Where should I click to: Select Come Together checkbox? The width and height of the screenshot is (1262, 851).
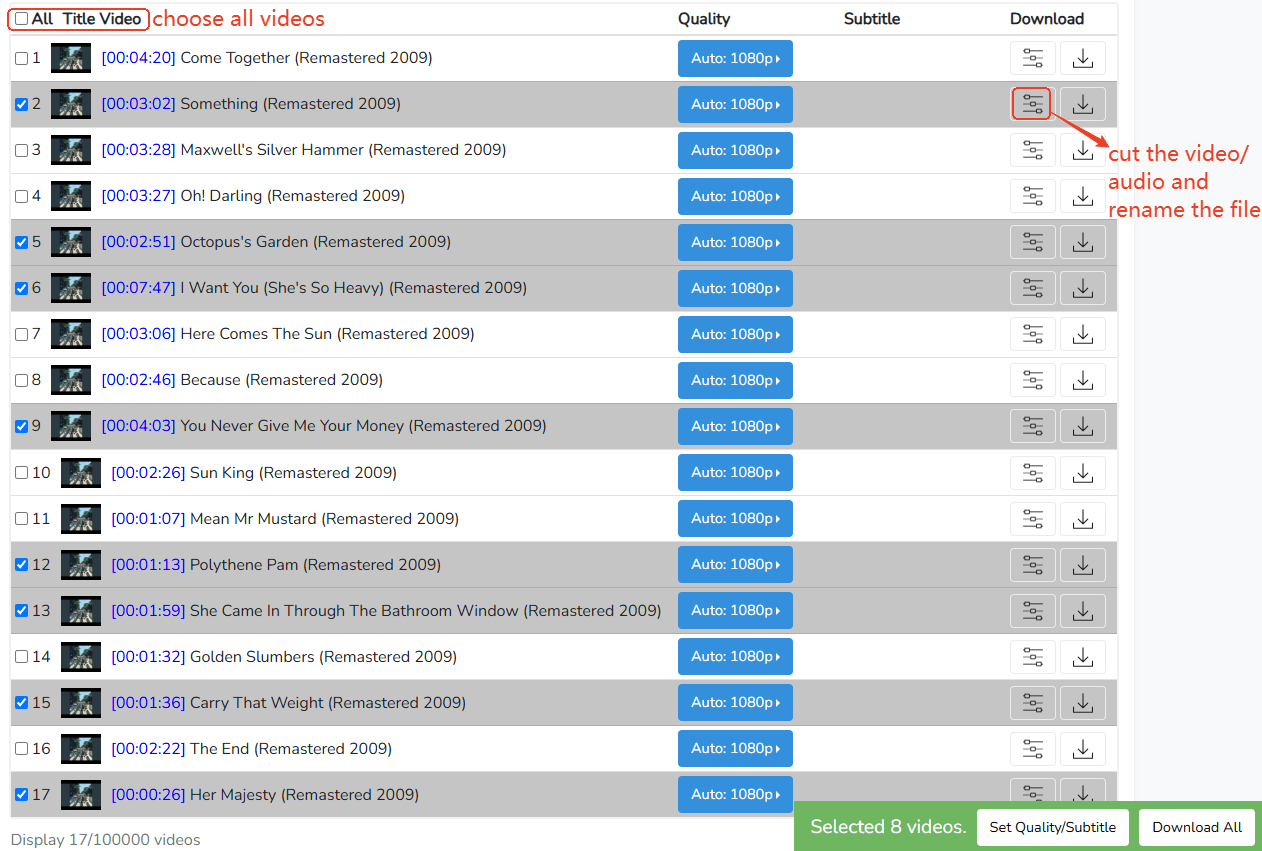(x=22, y=59)
